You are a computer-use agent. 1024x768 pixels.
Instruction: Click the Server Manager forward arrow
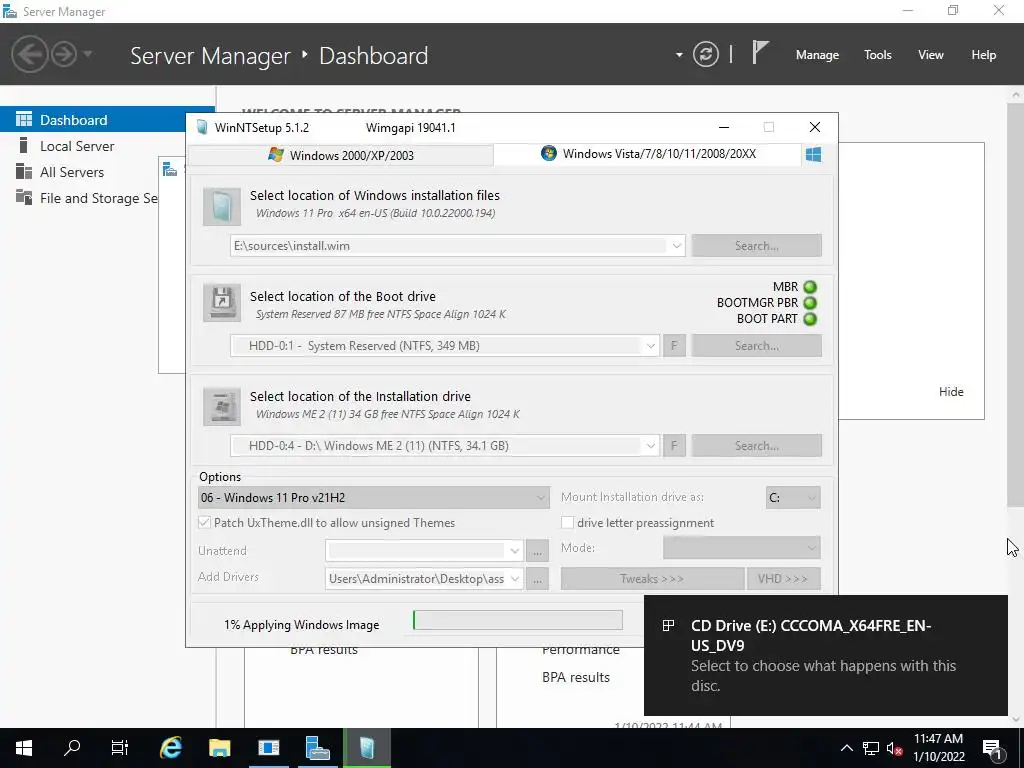(x=64, y=54)
